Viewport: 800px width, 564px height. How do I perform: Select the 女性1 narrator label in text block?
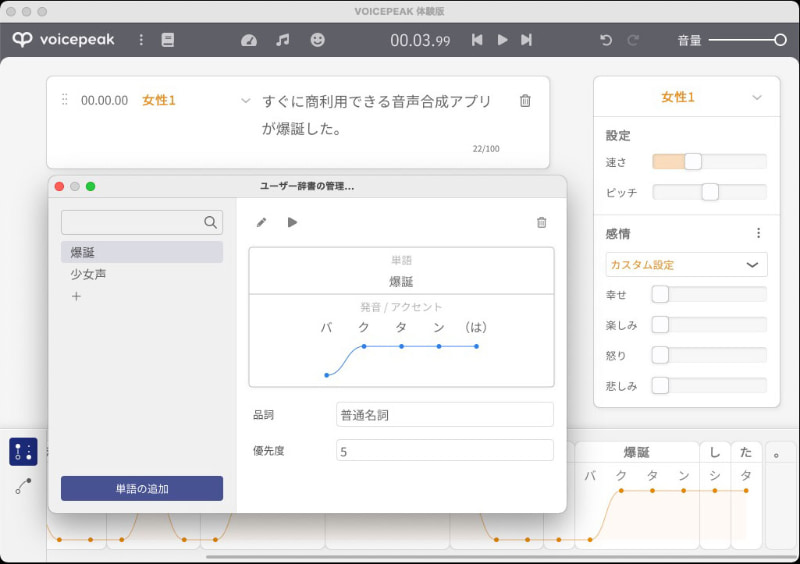pyautogui.click(x=159, y=101)
